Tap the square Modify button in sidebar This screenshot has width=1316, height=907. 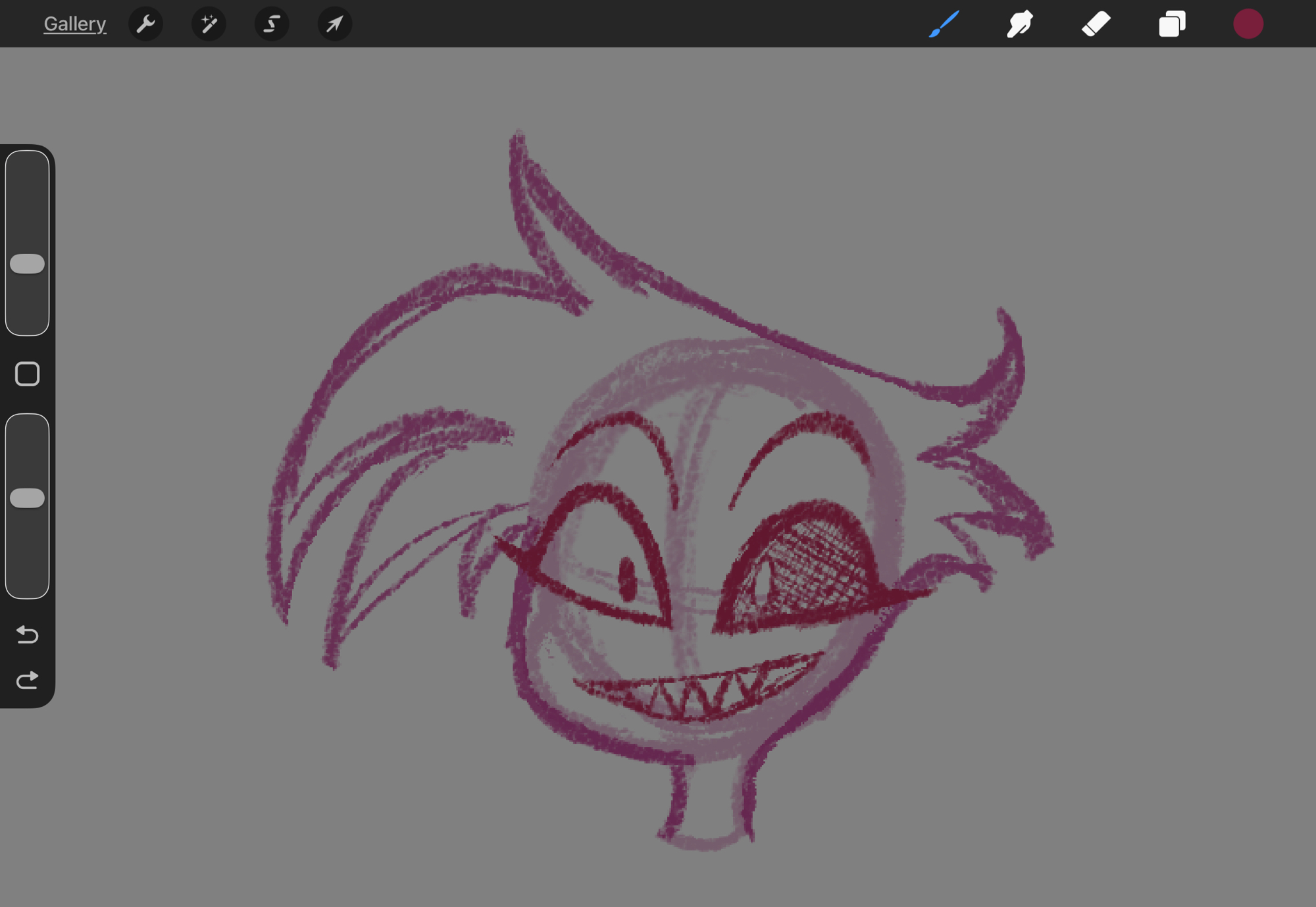pyautogui.click(x=27, y=374)
